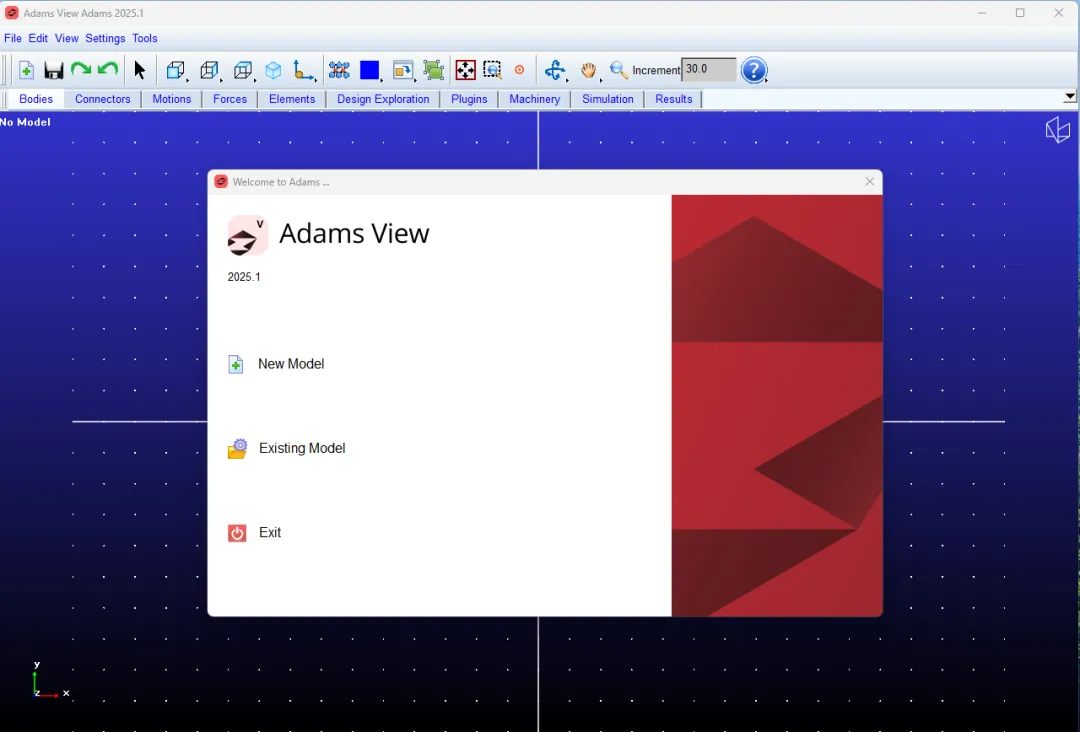This screenshot has width=1080, height=732.
Task: Switch to the Machinery tab
Action: 534,99
